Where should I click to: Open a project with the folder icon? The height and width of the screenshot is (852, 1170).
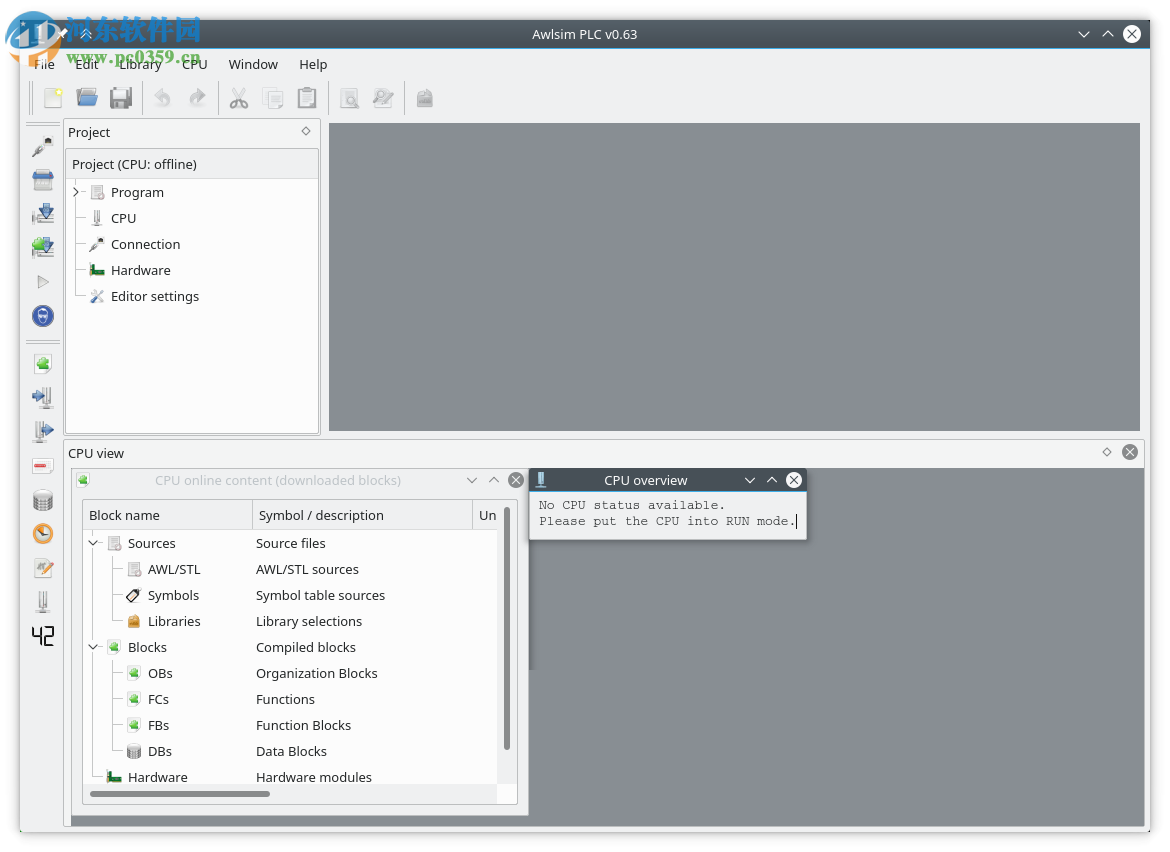(x=86, y=97)
